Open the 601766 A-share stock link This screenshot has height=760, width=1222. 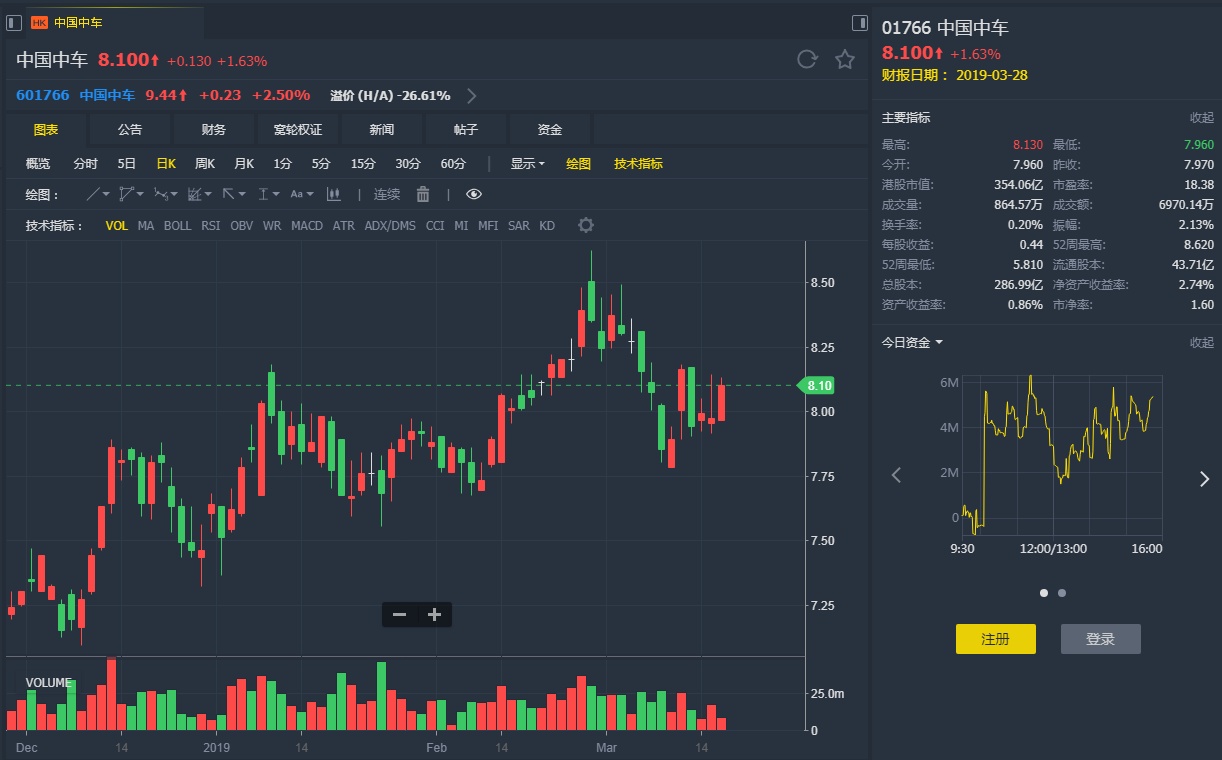pyautogui.click(x=43, y=96)
